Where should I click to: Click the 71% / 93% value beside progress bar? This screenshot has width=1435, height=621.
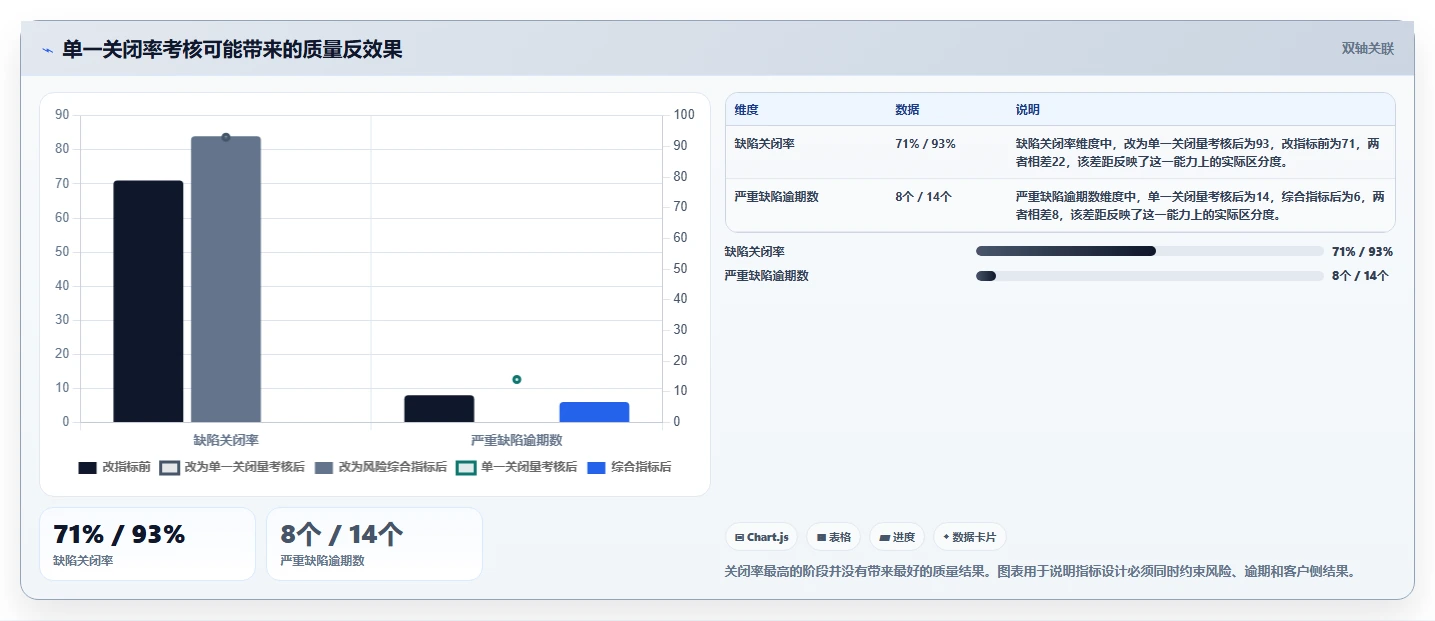[1362, 252]
